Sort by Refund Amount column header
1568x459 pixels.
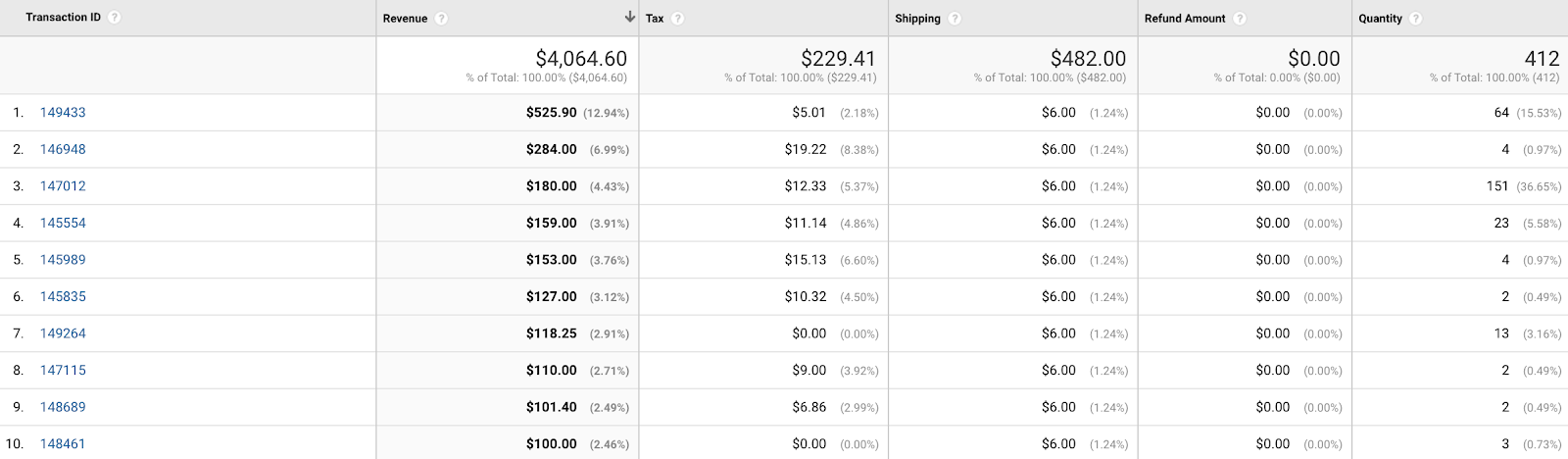[x=1185, y=19]
